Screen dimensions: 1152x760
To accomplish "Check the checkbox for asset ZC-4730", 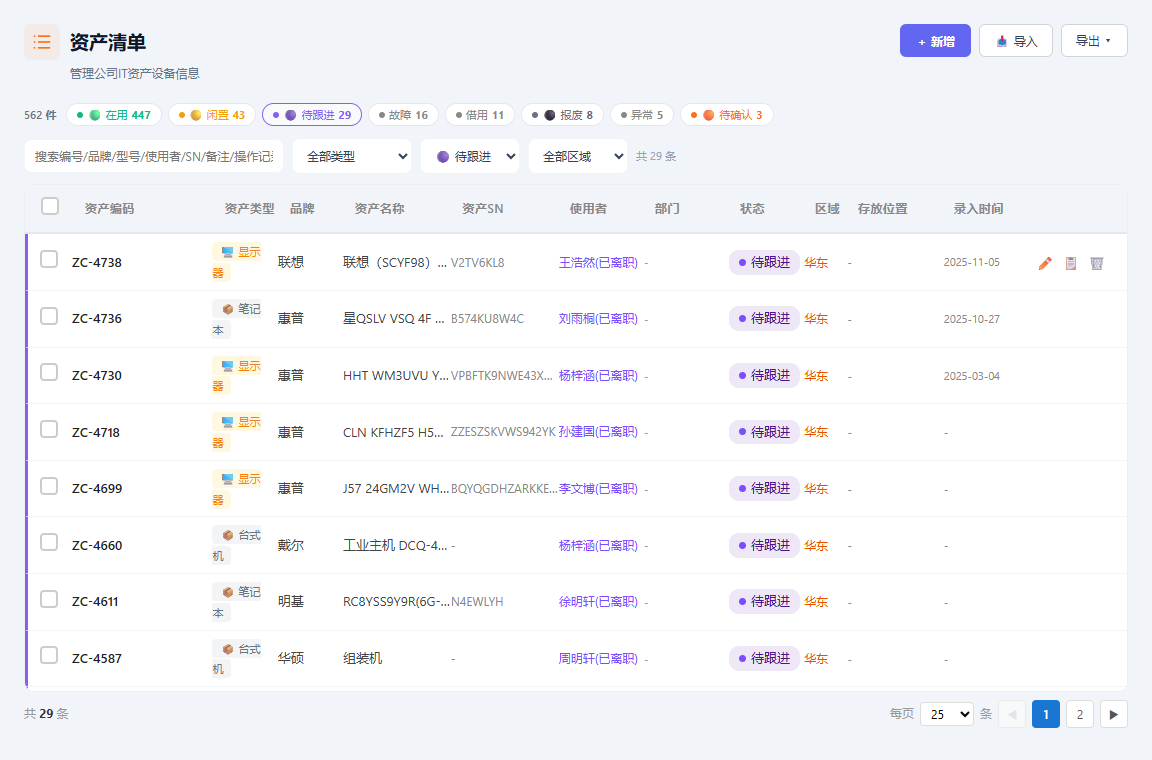I will (x=49, y=373).
